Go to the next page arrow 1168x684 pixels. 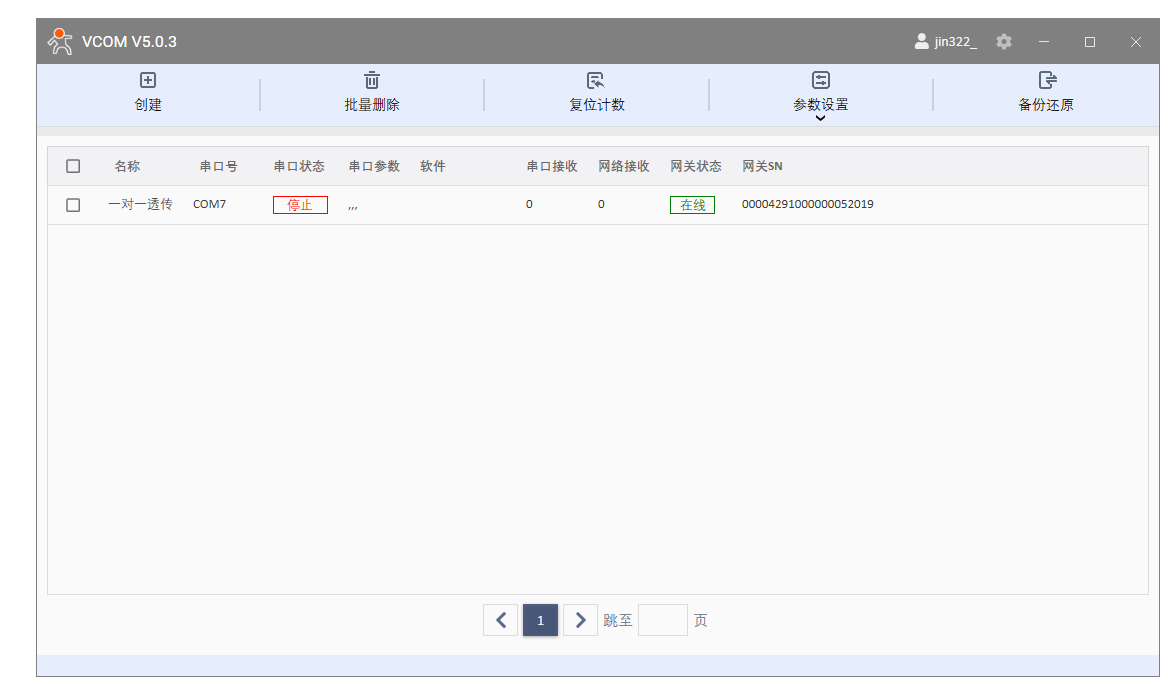[x=580, y=620]
